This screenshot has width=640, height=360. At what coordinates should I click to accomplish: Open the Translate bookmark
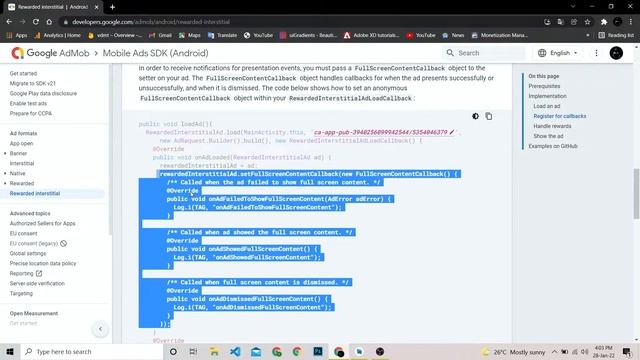[x=222, y=36]
